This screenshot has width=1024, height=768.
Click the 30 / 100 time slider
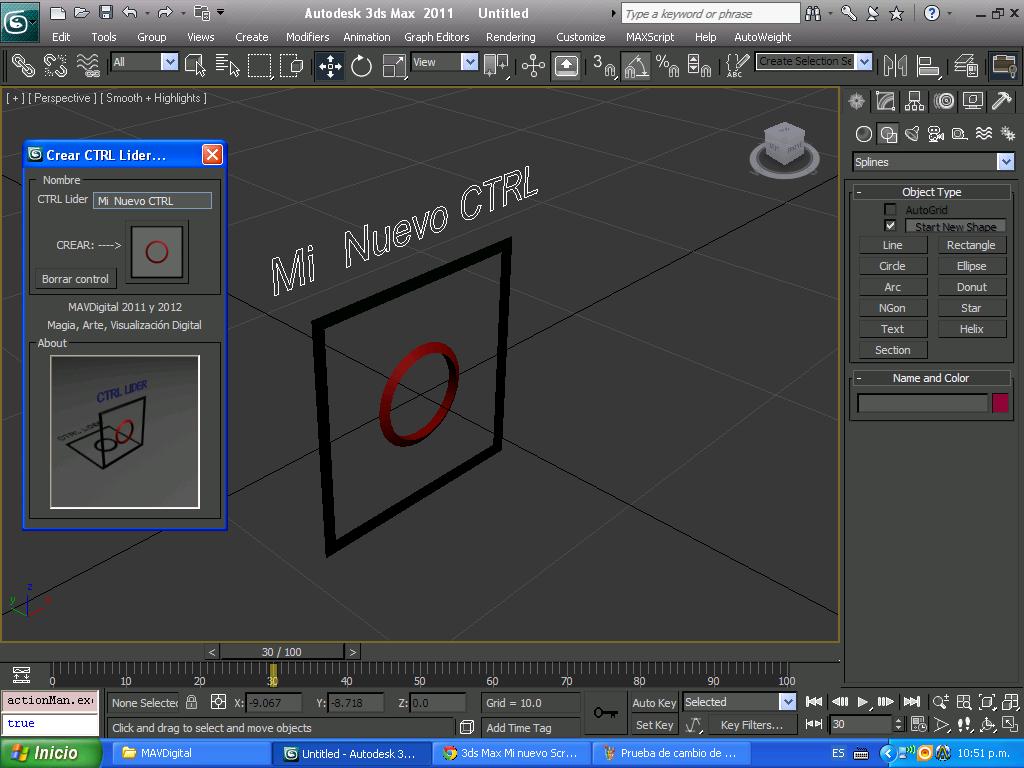click(281, 652)
